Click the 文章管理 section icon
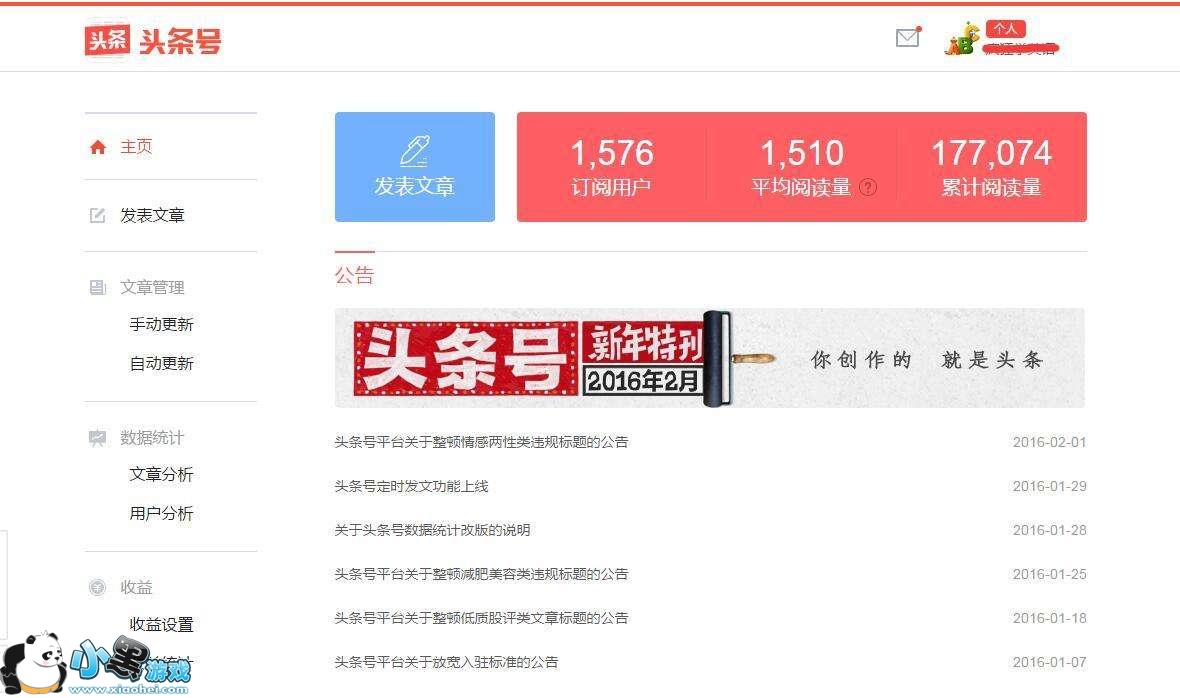This screenshot has height=698, width=1180. [98, 287]
